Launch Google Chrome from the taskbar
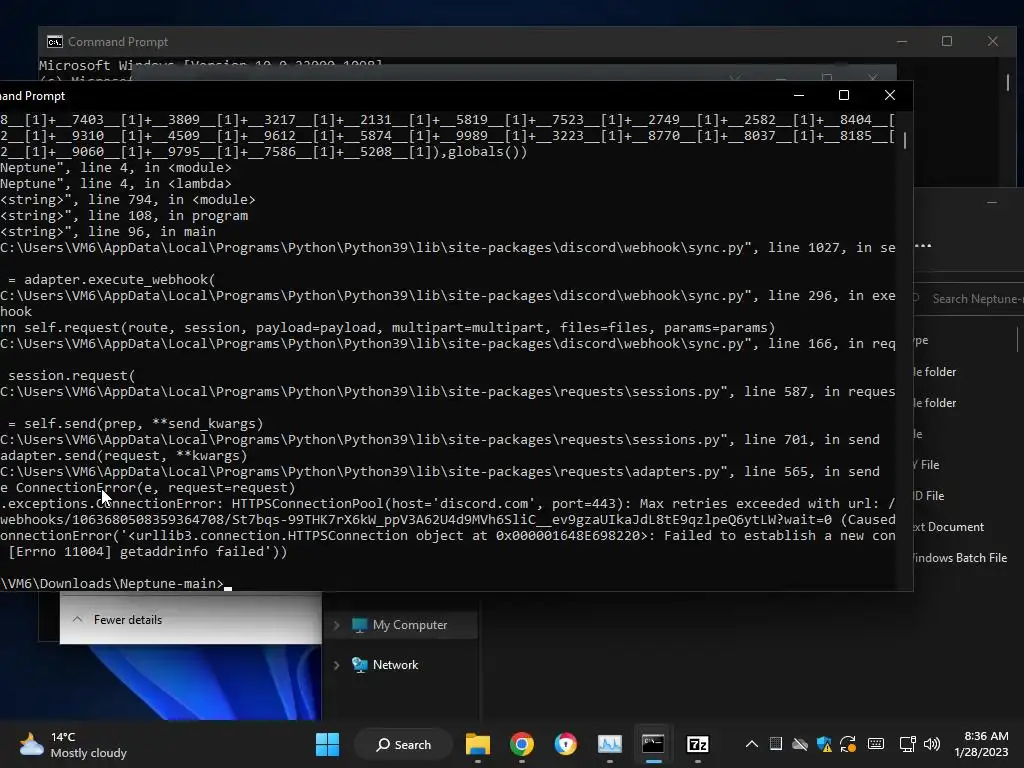Image resolution: width=1024 pixels, height=768 pixels. click(x=521, y=744)
